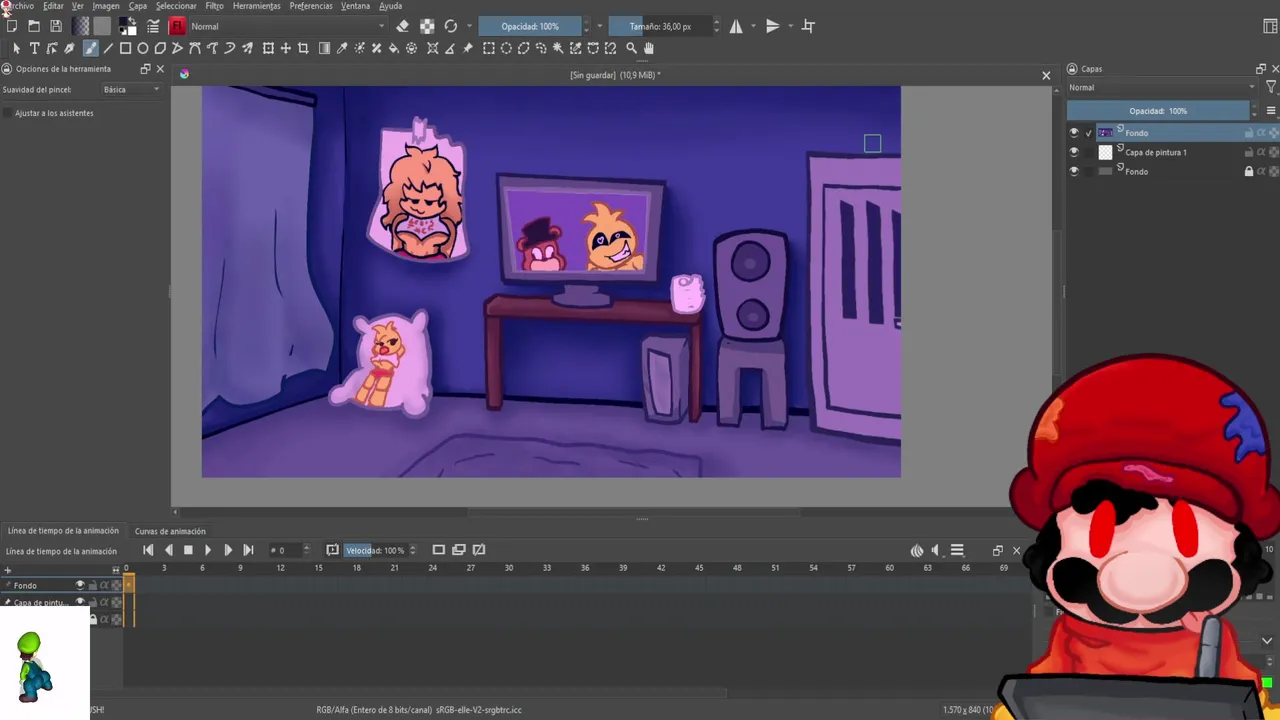This screenshot has height=720, width=1280.
Task: Reload the original brush preset
Action: 451,26
